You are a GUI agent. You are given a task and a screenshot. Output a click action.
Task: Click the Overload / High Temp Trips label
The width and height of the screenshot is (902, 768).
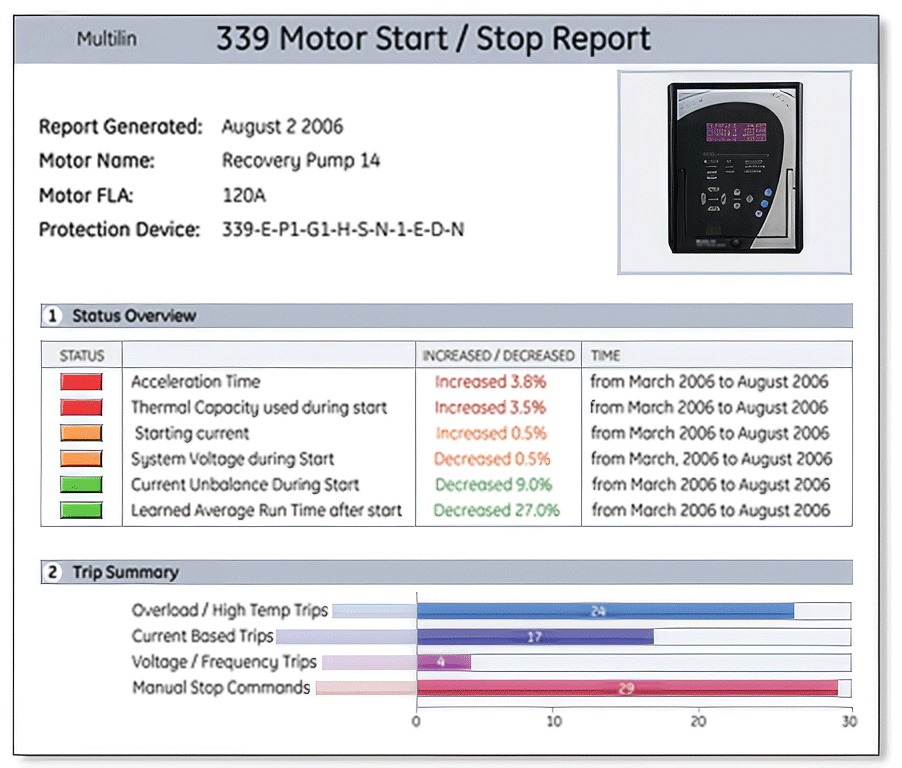tap(230, 610)
